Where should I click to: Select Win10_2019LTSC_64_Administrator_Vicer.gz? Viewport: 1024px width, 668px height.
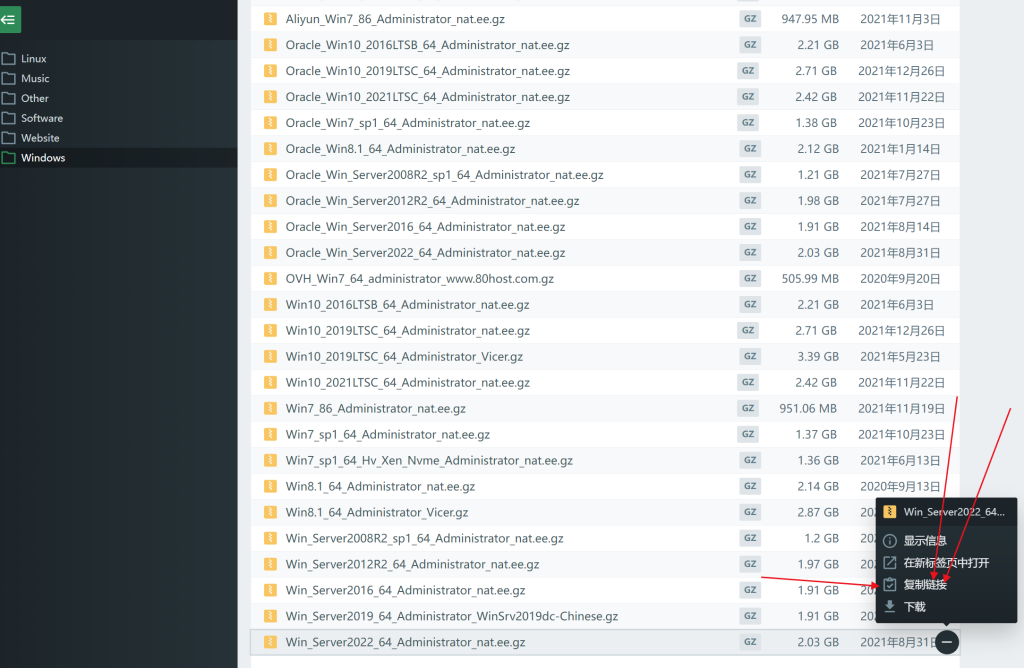click(404, 357)
